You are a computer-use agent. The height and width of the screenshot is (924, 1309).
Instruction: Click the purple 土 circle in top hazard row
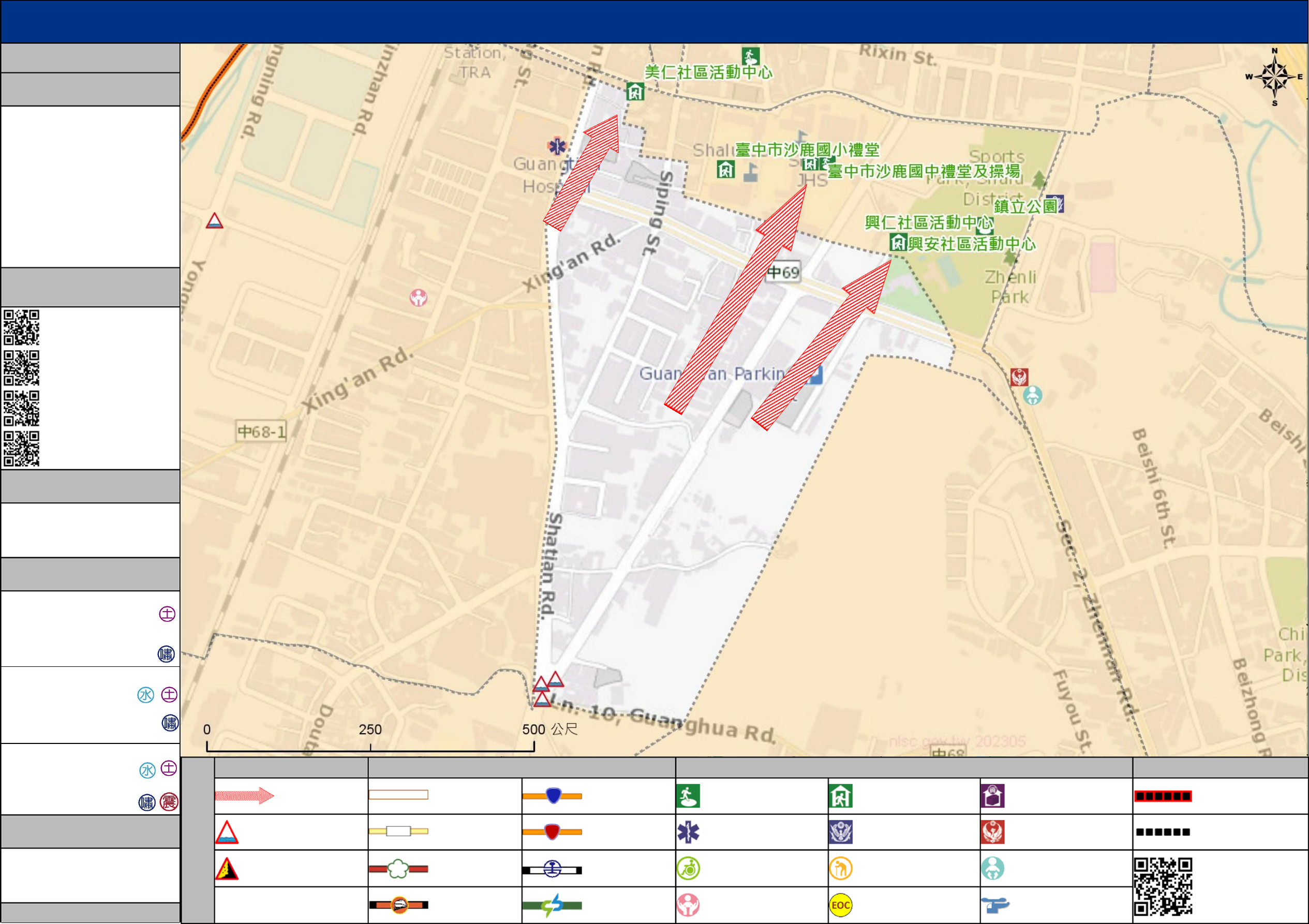[x=167, y=614]
